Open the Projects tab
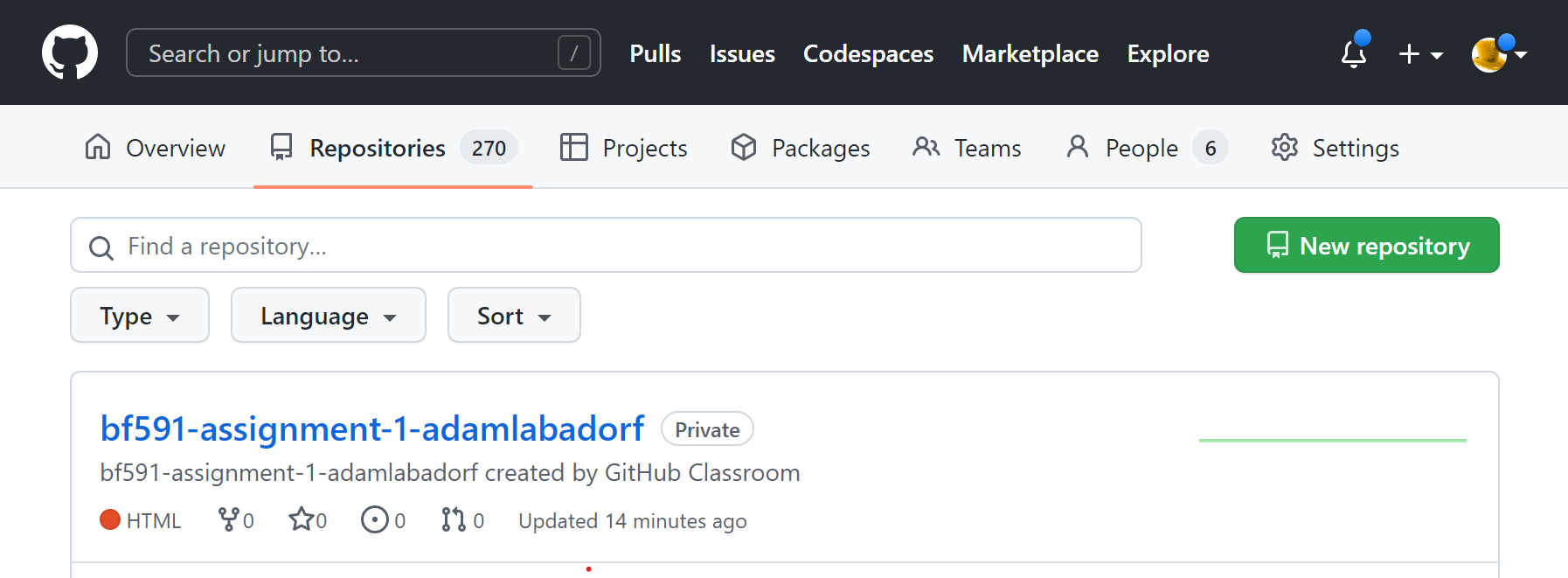Image resolution: width=1568 pixels, height=578 pixels. tap(624, 148)
